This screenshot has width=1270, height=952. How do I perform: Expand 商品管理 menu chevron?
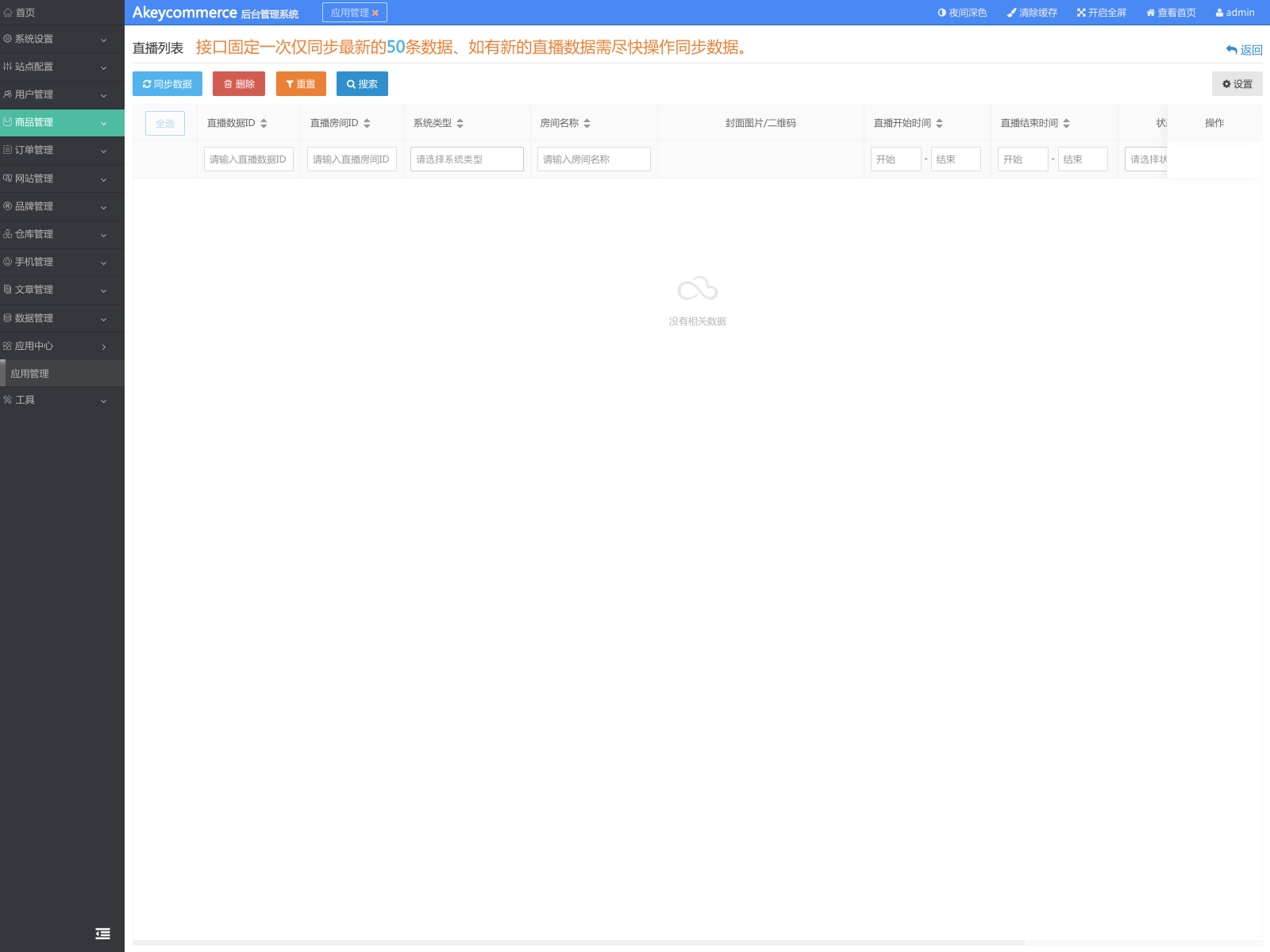tap(103, 123)
